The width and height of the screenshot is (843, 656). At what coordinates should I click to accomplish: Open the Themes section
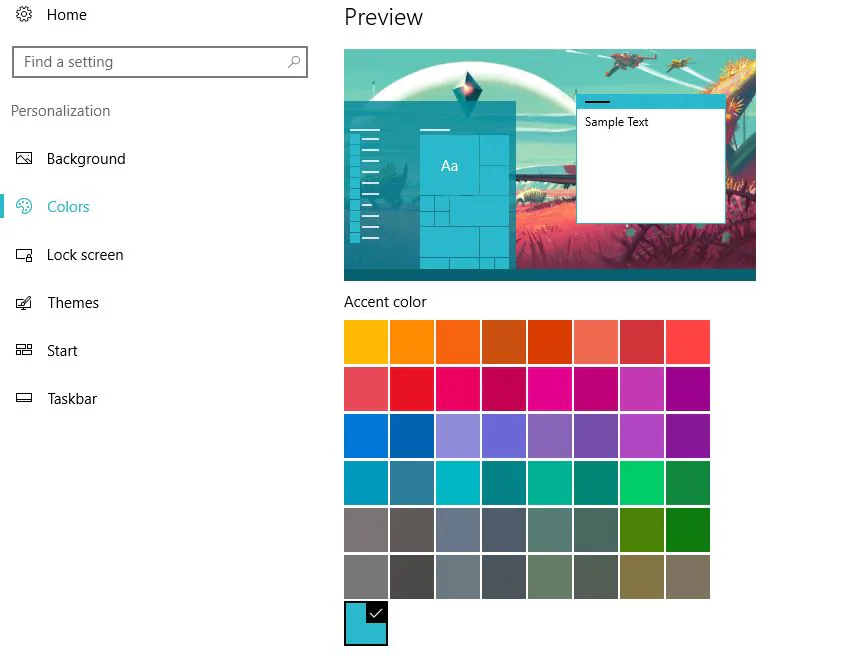point(73,303)
